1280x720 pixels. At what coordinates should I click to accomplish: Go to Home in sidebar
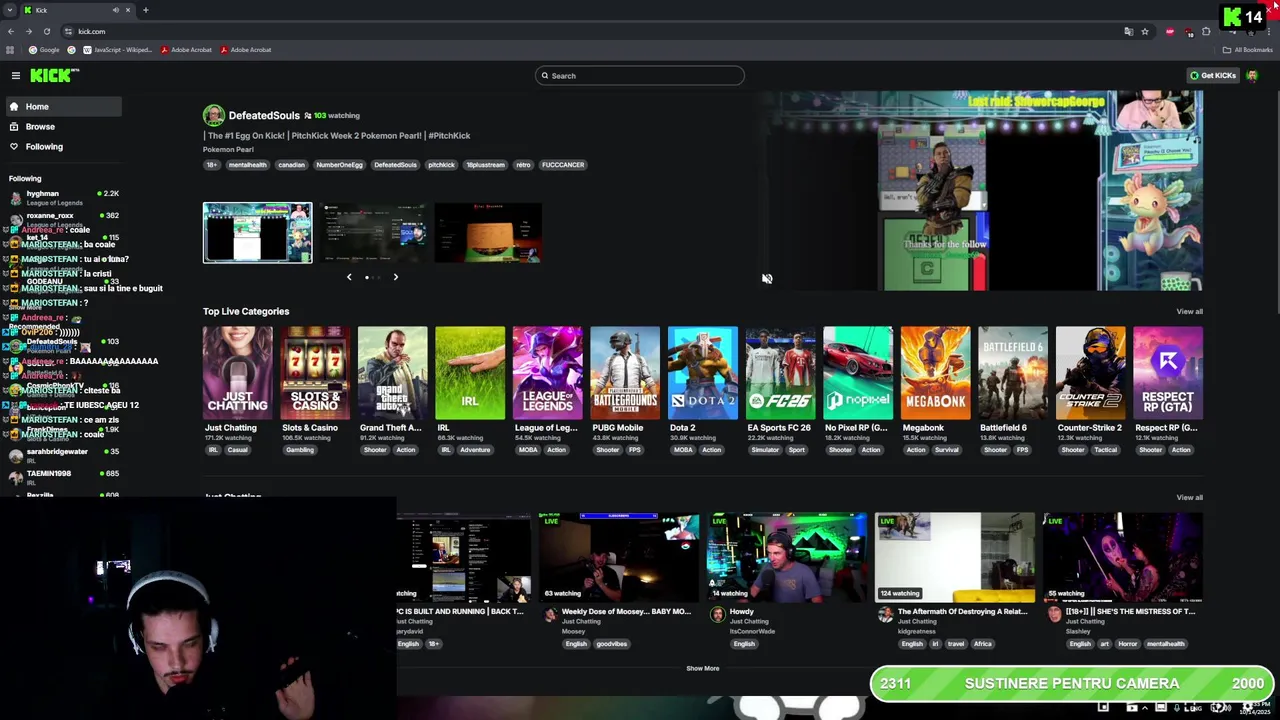62,106
